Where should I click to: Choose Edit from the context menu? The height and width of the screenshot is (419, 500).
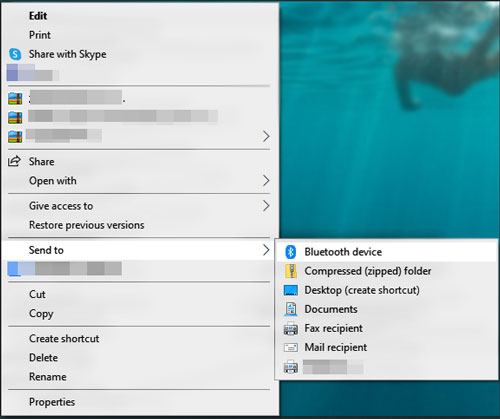coord(140,16)
